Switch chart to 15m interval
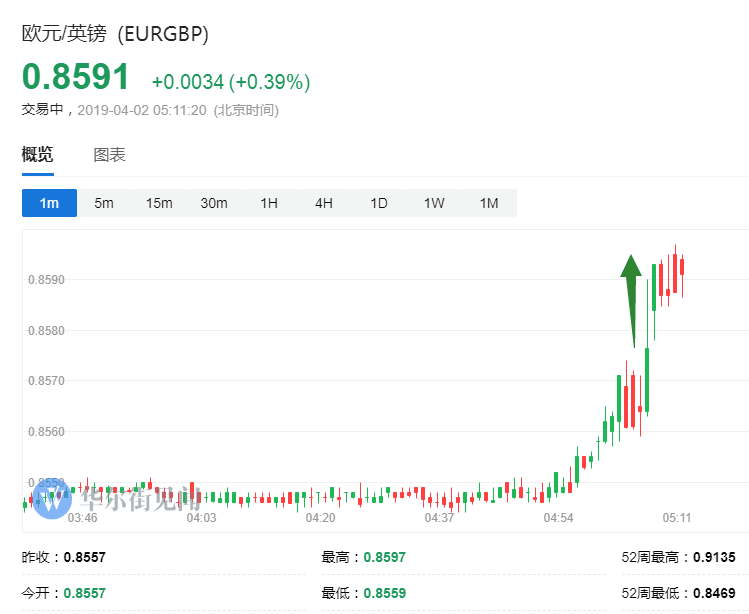749x614 pixels. [159, 203]
